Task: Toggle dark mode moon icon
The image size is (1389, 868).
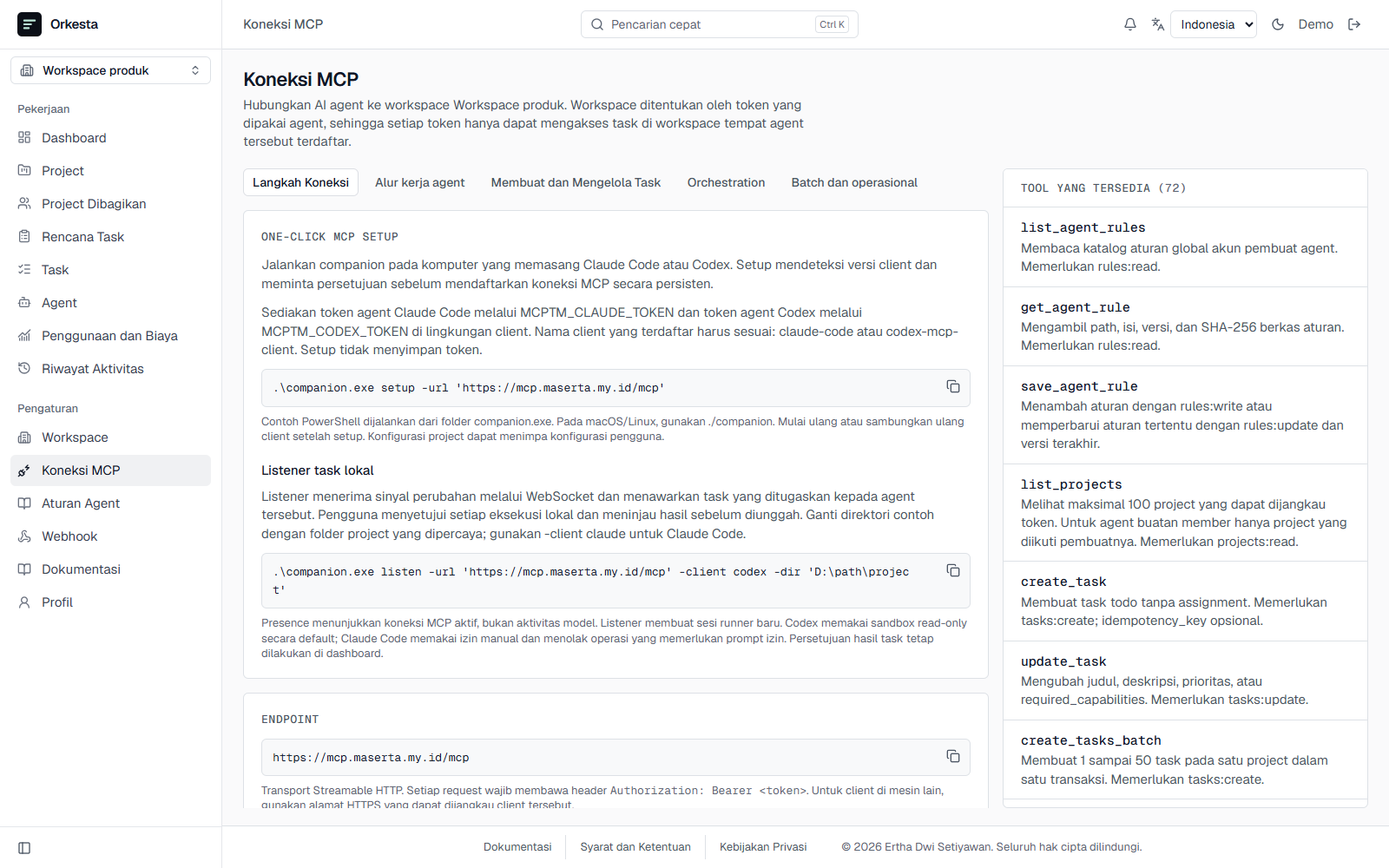Action: coord(1278,24)
